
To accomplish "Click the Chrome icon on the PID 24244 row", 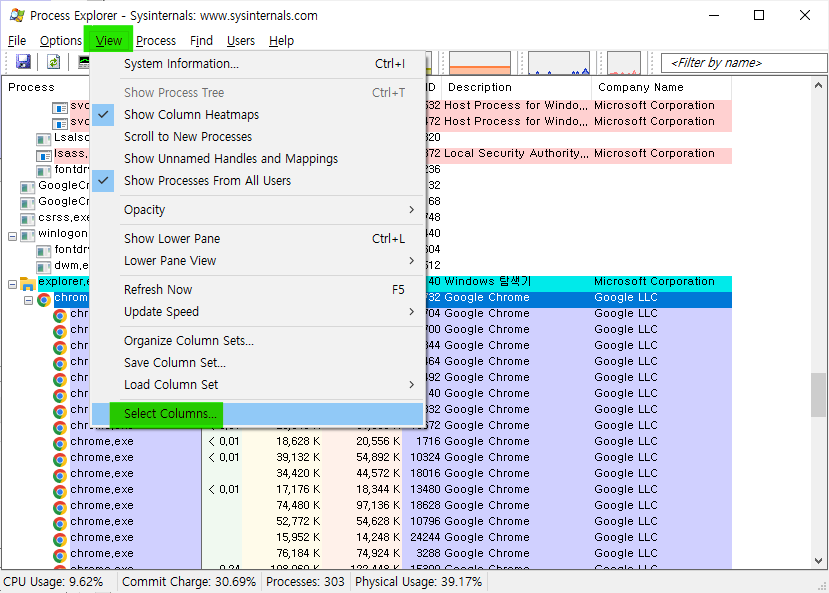I will coord(60,540).
